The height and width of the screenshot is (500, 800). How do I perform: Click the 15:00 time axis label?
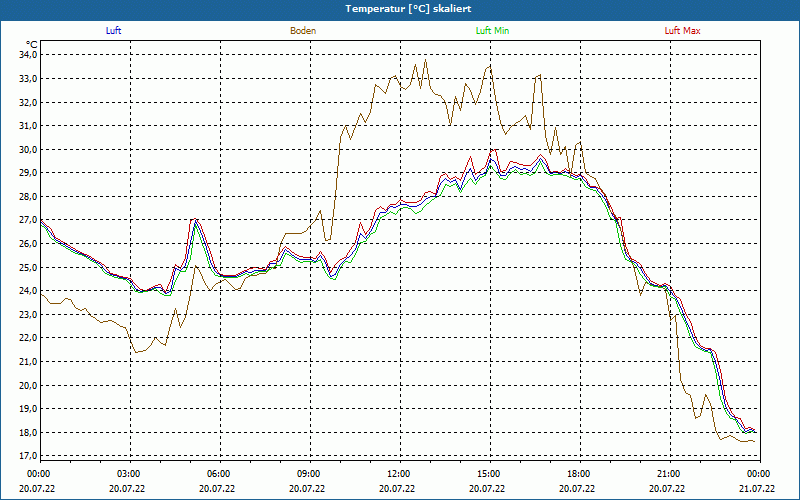[x=490, y=474]
